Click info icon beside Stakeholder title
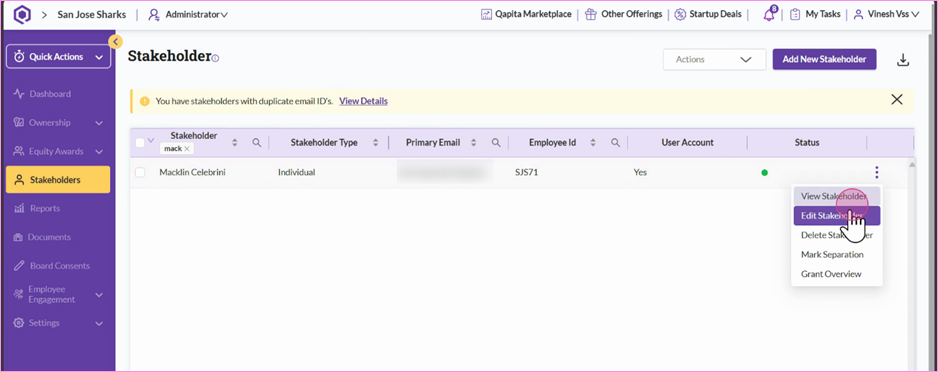The image size is (938, 372). [x=215, y=59]
